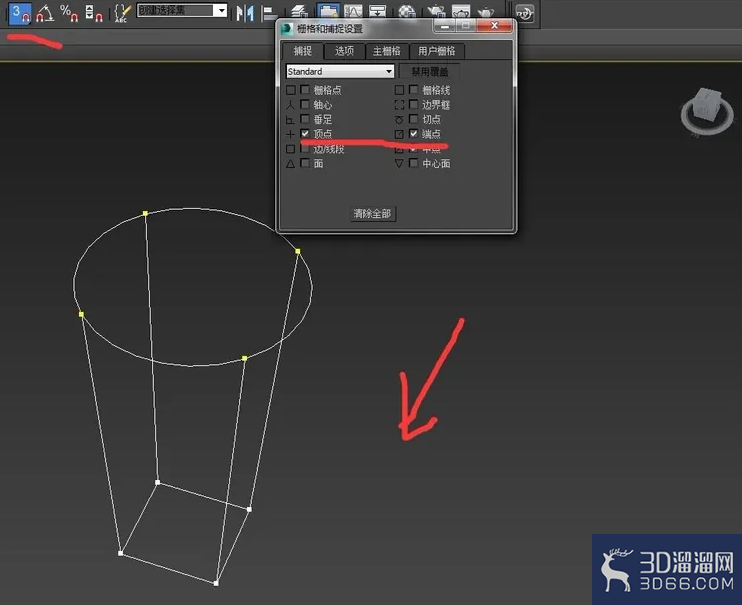Screen dimensions: 742x605
Task: Select the Align tool
Action: pos(269,13)
